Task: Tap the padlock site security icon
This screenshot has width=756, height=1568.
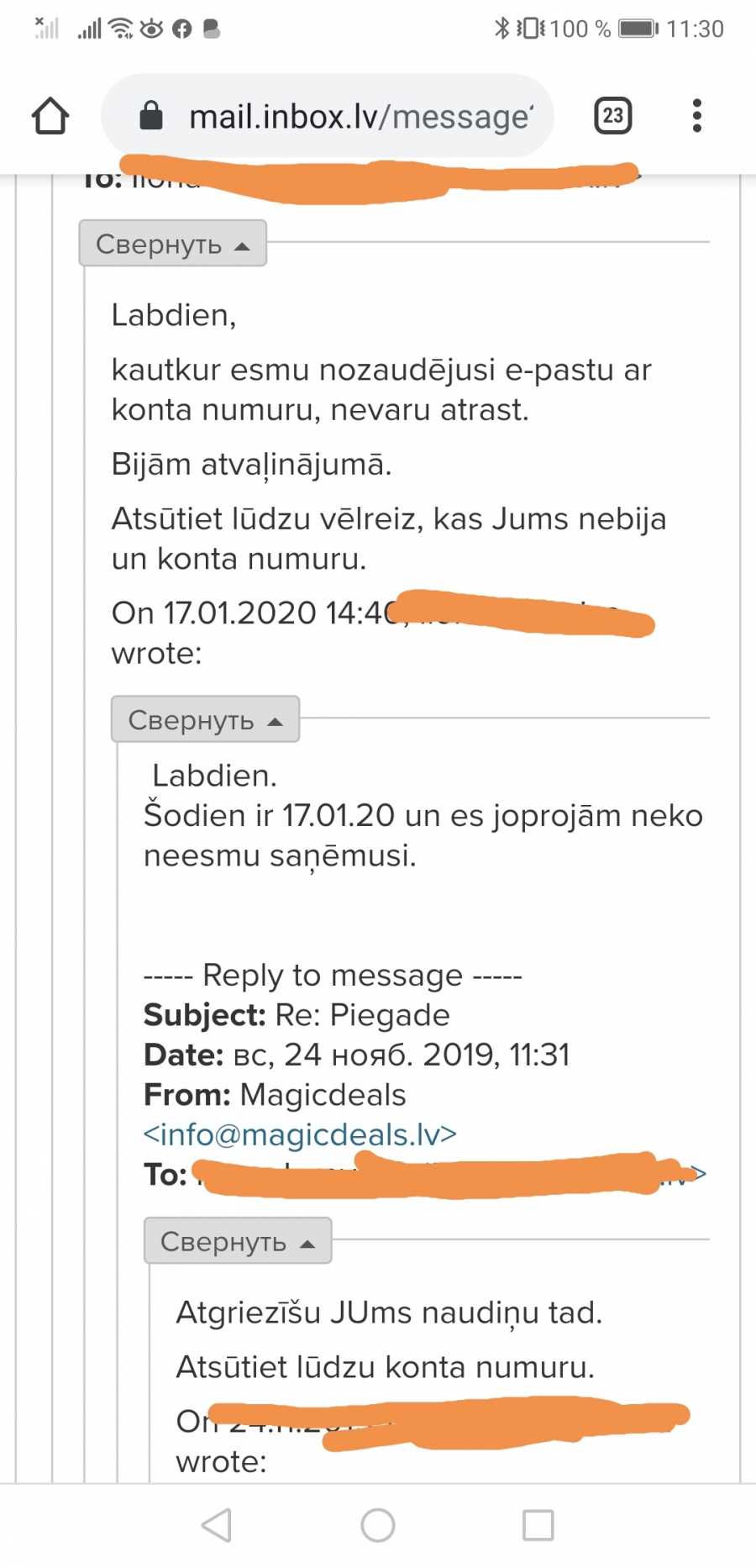Action: coord(151,116)
